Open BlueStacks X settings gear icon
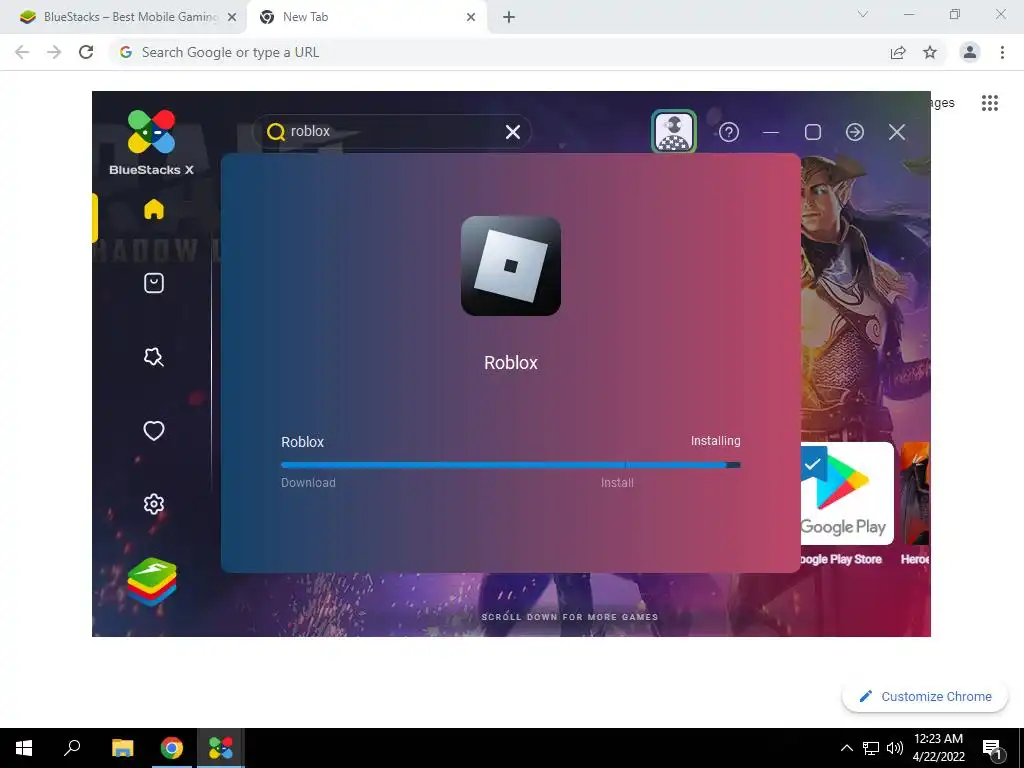The image size is (1024, 768). click(x=153, y=504)
